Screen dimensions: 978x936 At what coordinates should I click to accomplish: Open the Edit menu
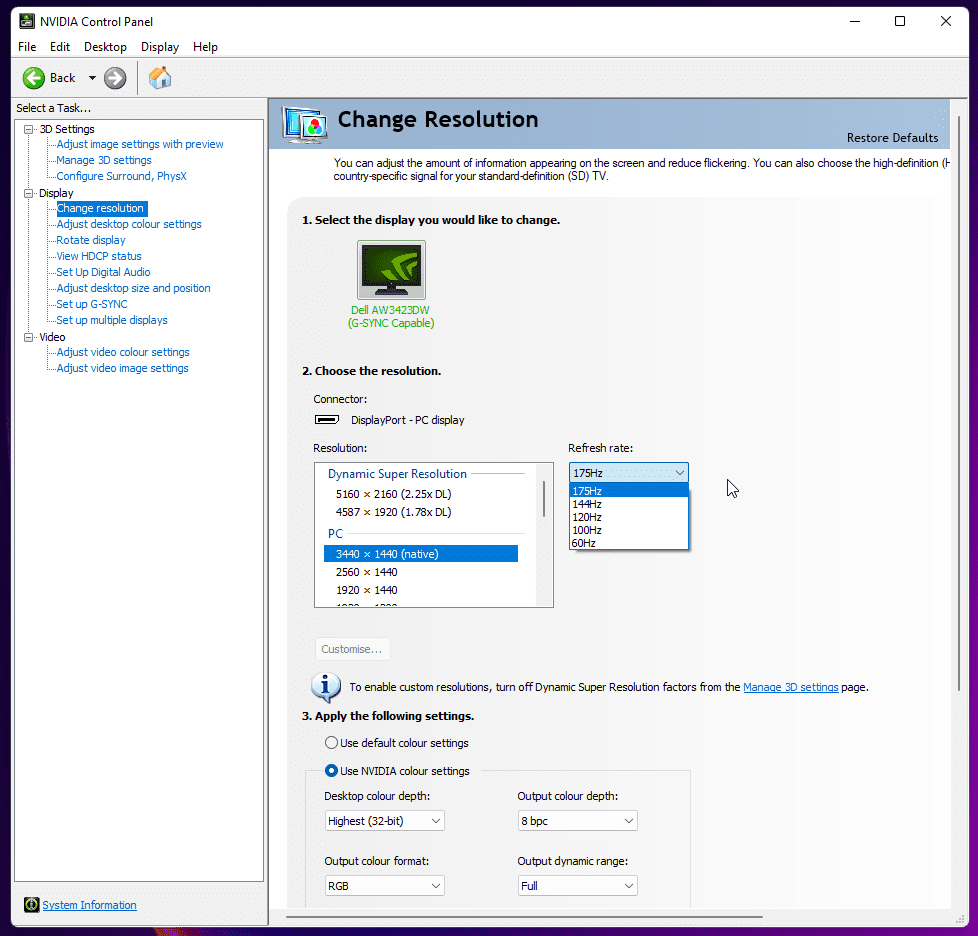coord(60,47)
